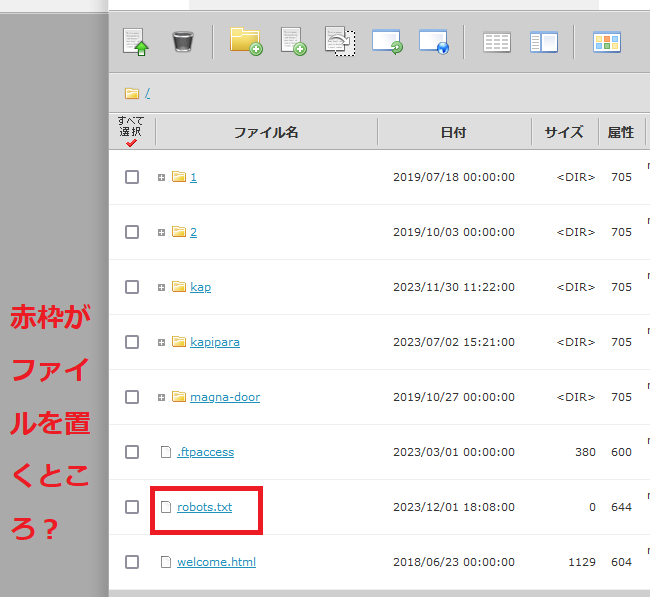Check the checkbox for robots.txt
This screenshot has width=651, height=597.
[x=132, y=507]
